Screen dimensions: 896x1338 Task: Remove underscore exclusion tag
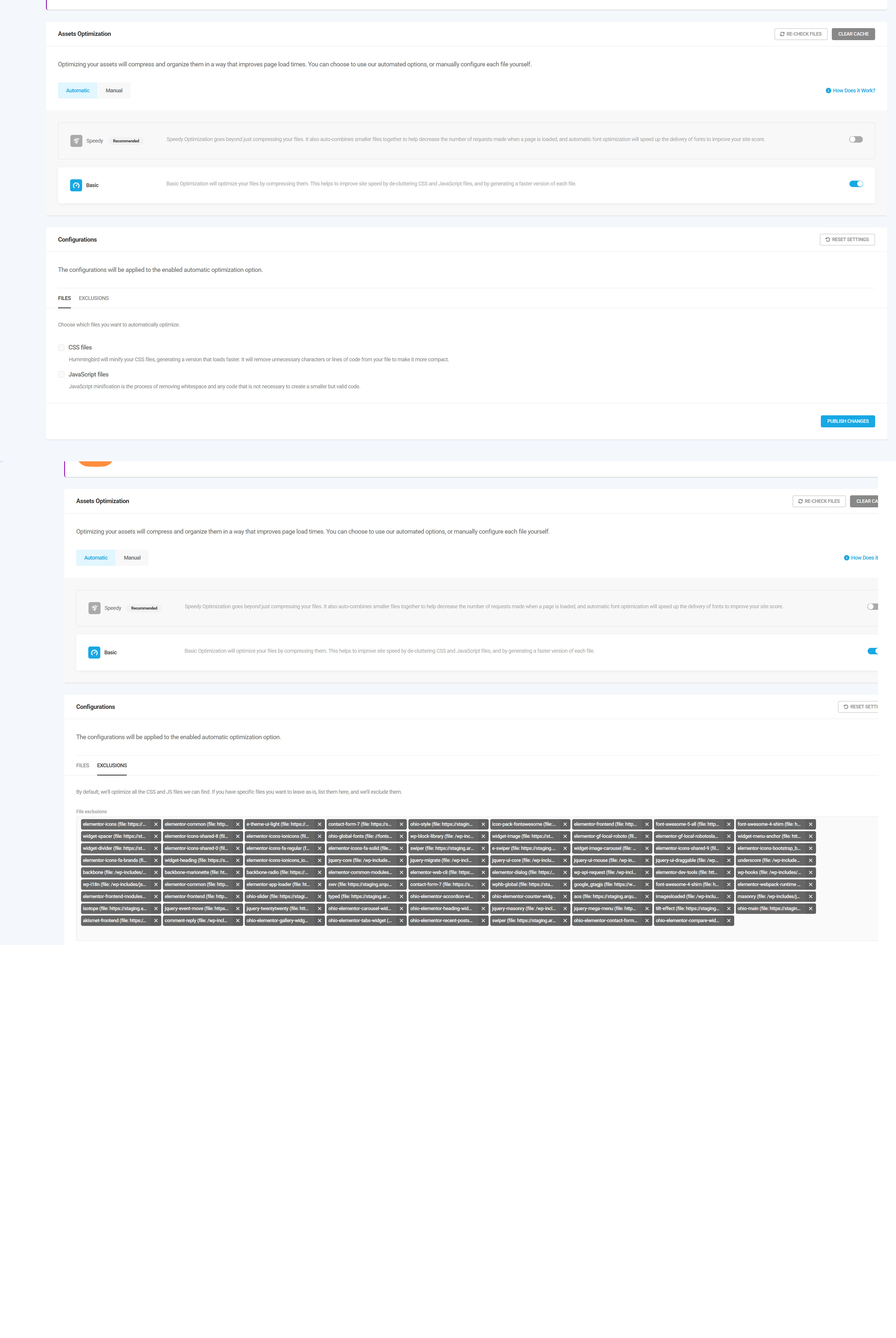(x=810, y=860)
